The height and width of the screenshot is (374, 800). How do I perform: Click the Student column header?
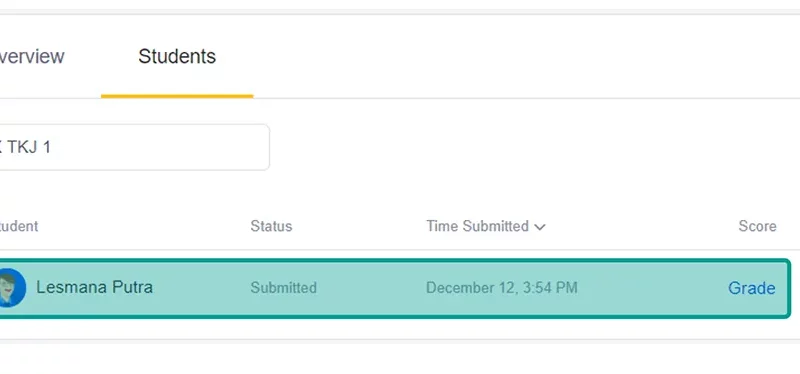pyautogui.click(x=19, y=226)
